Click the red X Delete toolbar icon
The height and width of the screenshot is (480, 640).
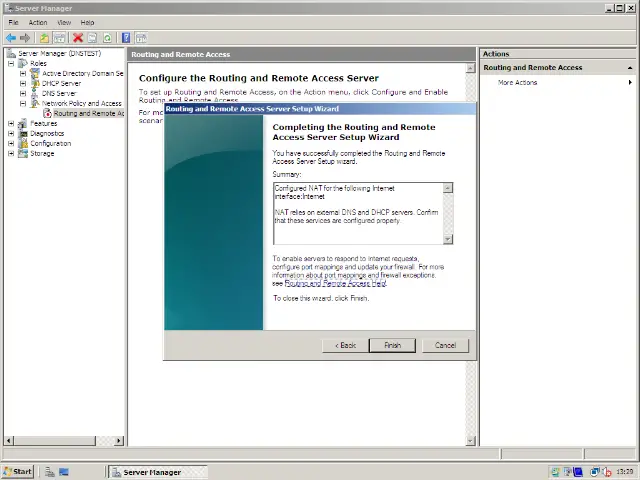[78, 38]
